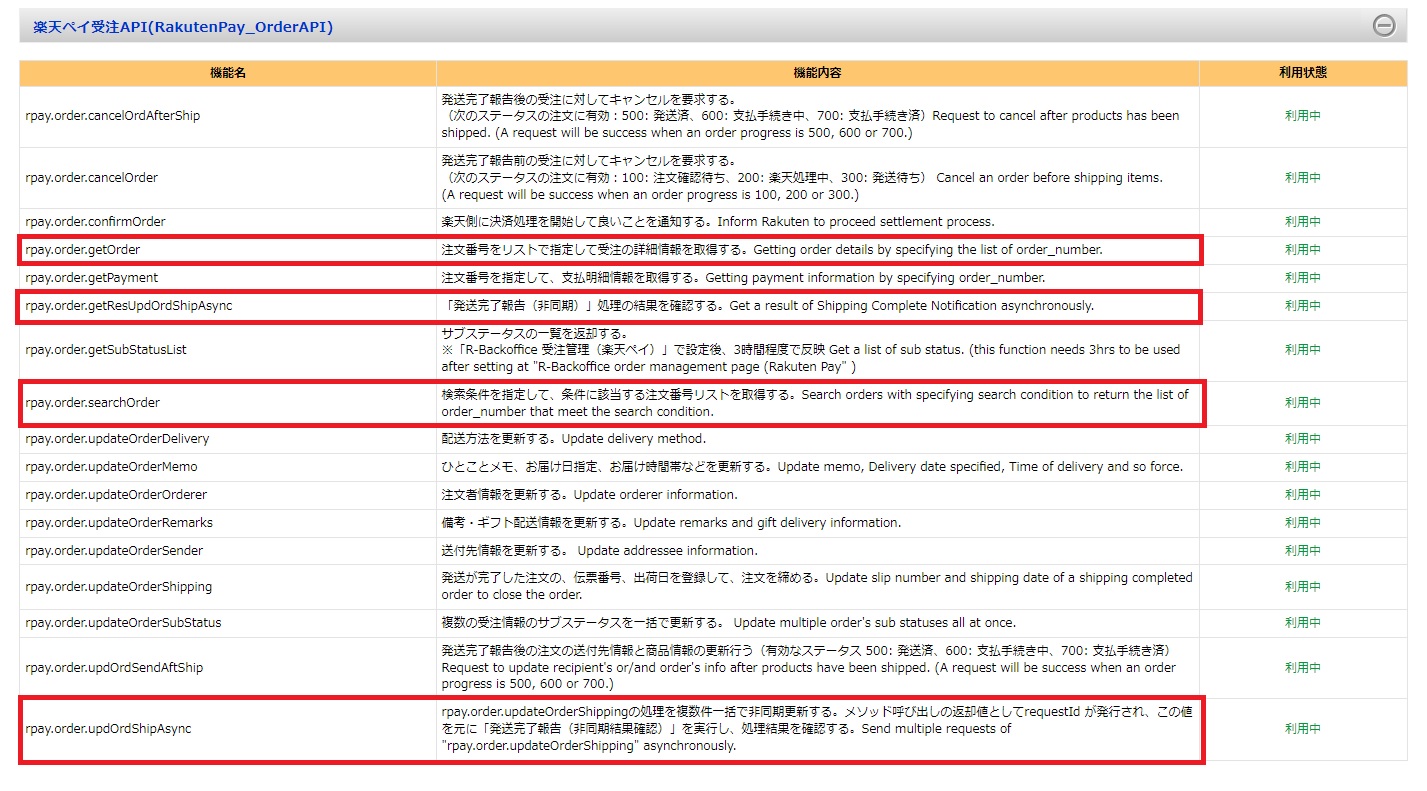Select rpay.order.confirmOrder function name
1427x791 pixels.
click(x=95, y=222)
